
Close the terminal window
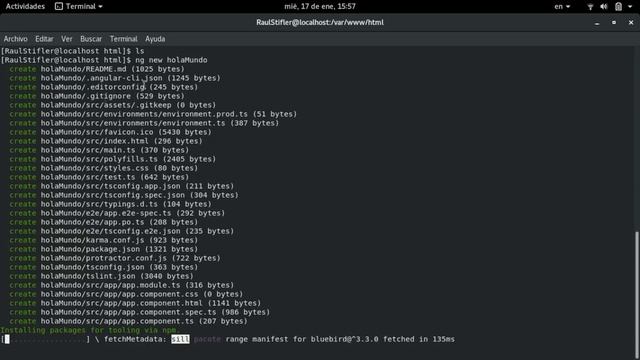point(631,23)
